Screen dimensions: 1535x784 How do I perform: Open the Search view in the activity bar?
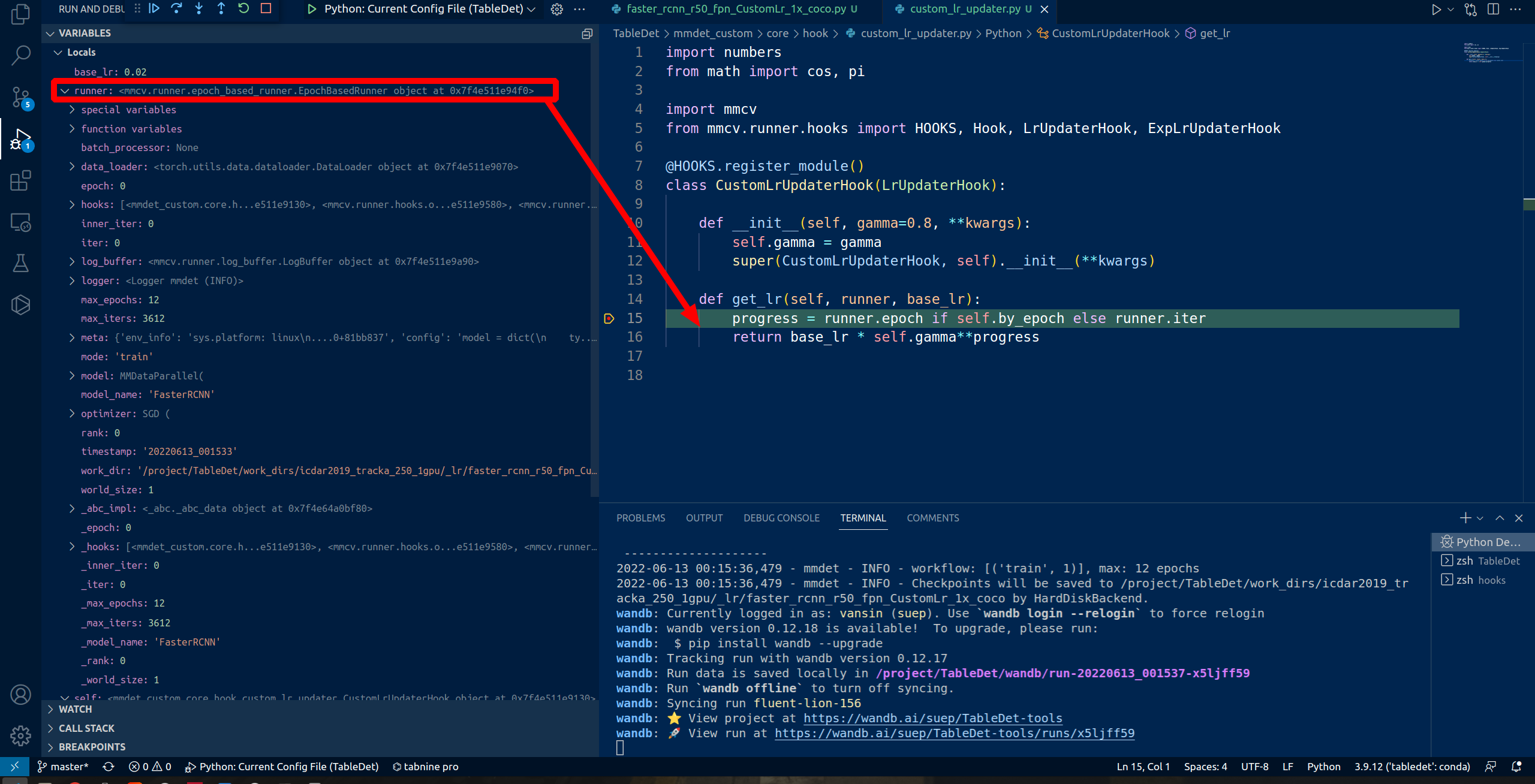20,54
